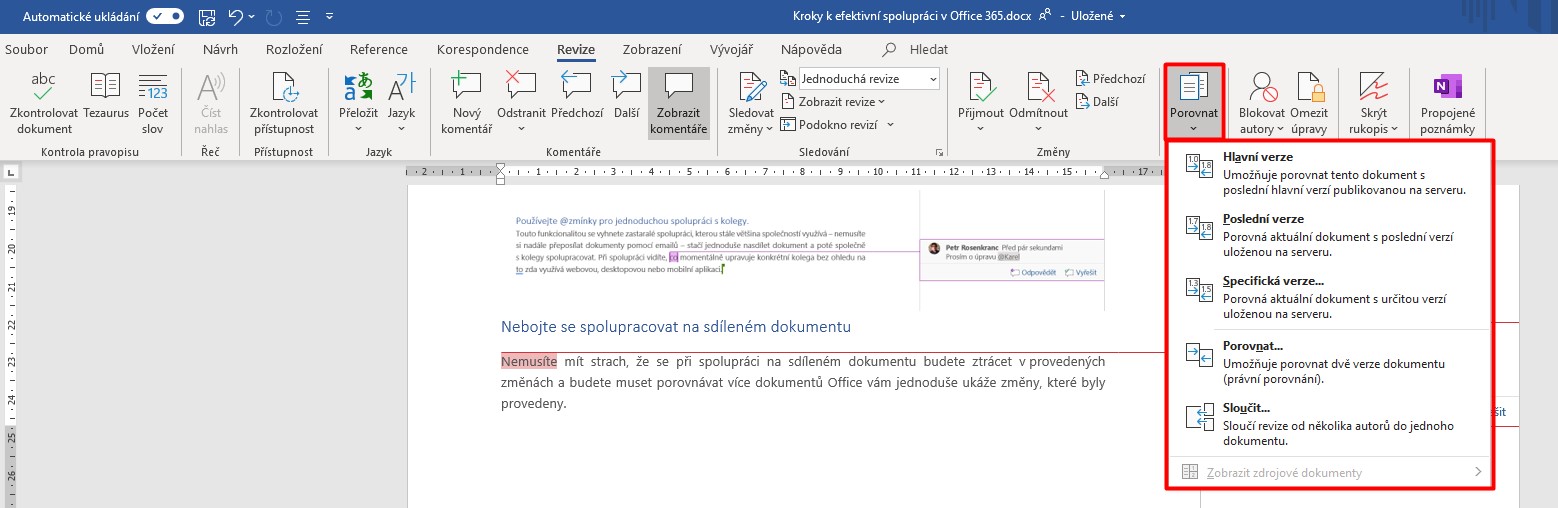The width and height of the screenshot is (1558, 508).
Task: Open the Jednoduchá revize combo box
Action: tap(868, 79)
